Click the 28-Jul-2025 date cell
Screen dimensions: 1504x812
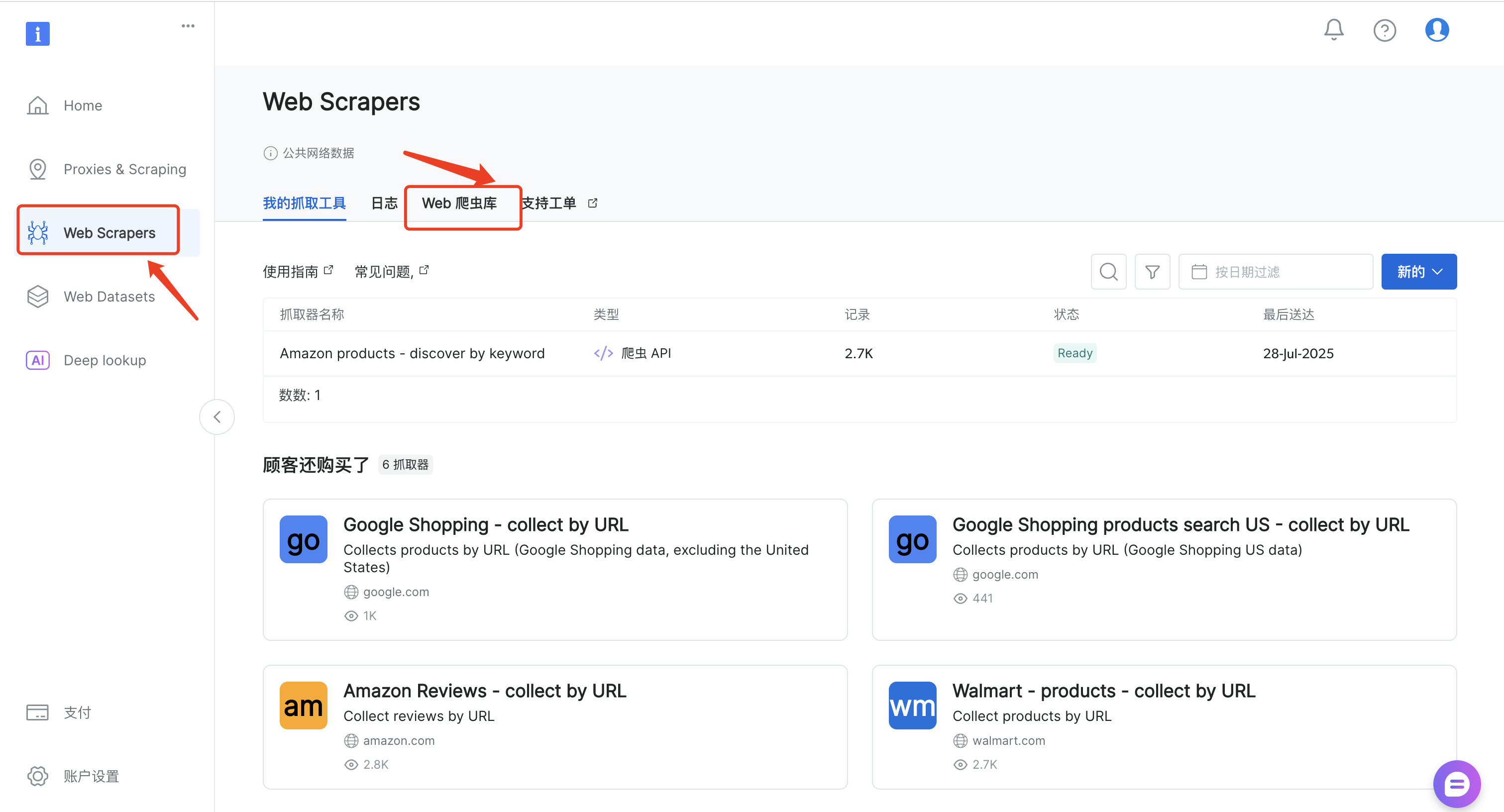pyautogui.click(x=1297, y=353)
